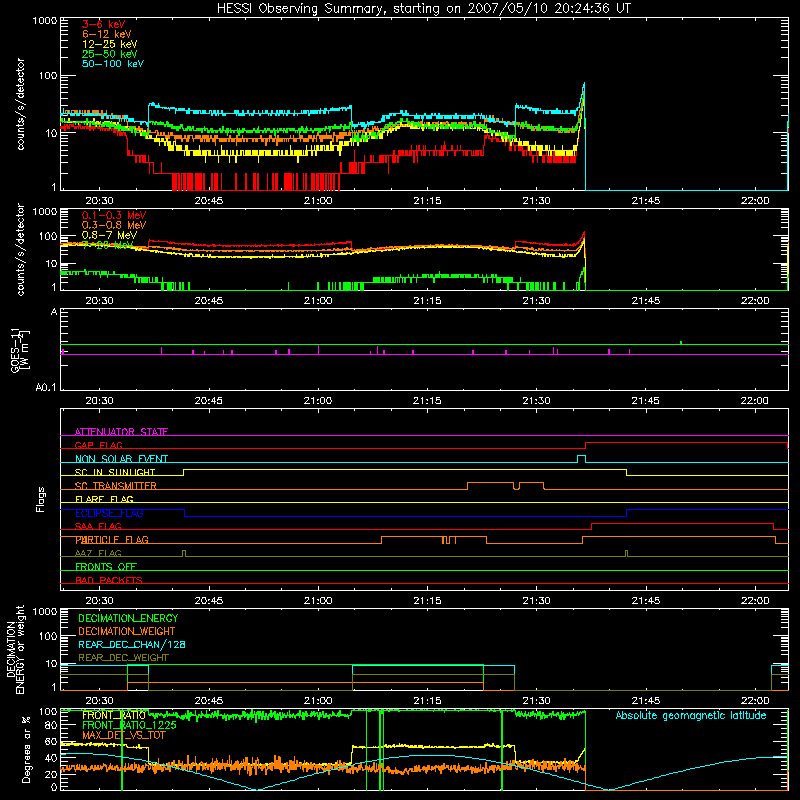This screenshot has width=800, height=800.
Task: Click the MAX_DET_VS_TOT legend label
Action: pos(124,735)
